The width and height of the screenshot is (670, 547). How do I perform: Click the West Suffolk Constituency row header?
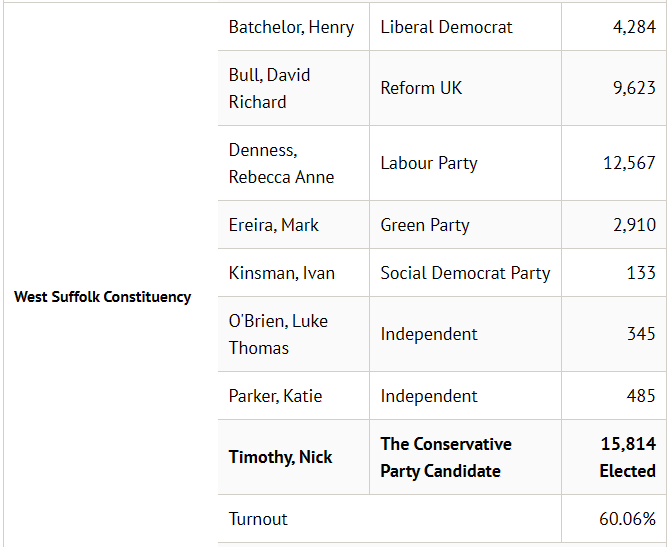[x=103, y=297]
